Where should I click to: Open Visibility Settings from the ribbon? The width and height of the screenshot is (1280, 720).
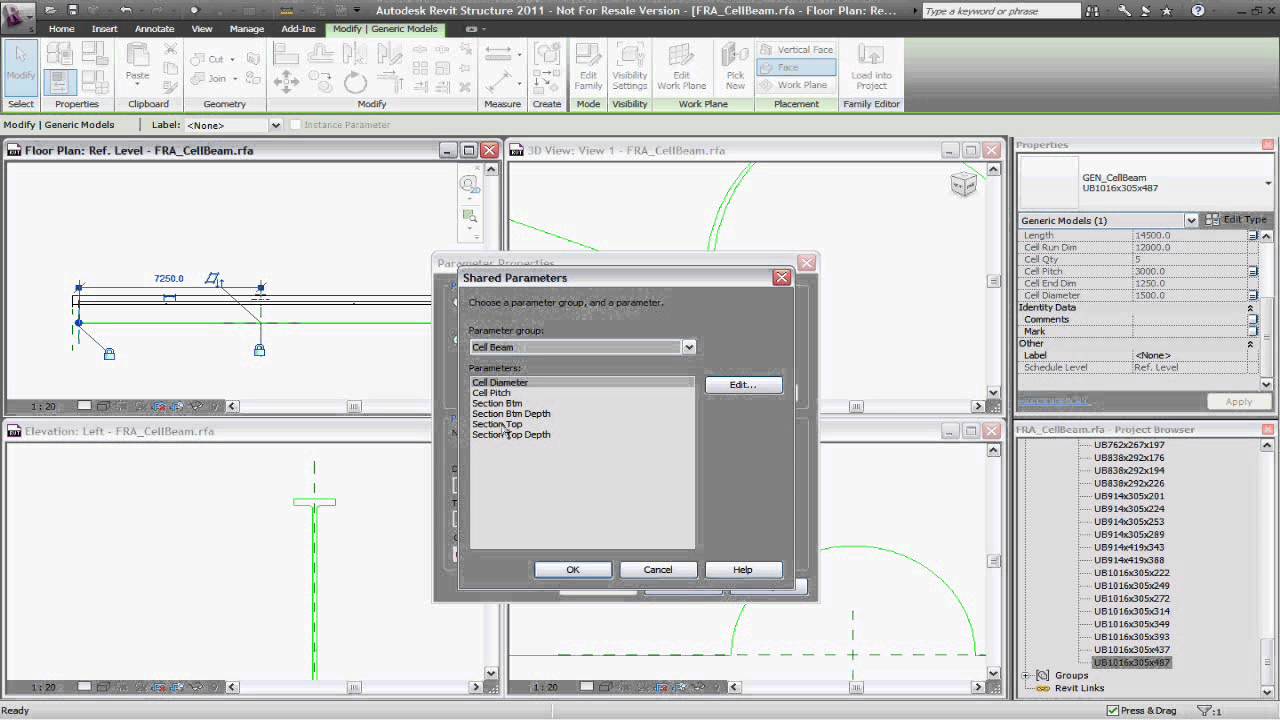pyautogui.click(x=630, y=66)
